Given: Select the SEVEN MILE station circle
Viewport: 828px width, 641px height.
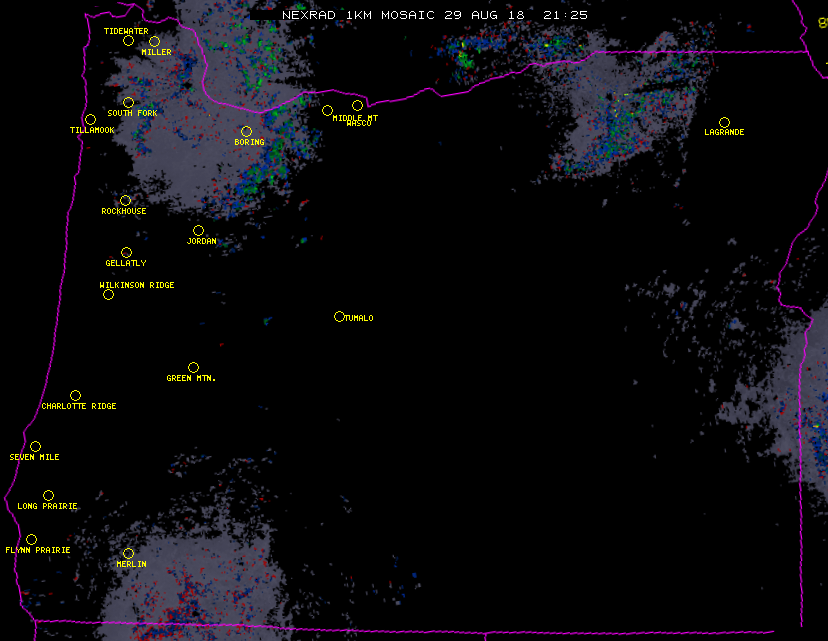Looking at the screenshot, I should point(35,446).
